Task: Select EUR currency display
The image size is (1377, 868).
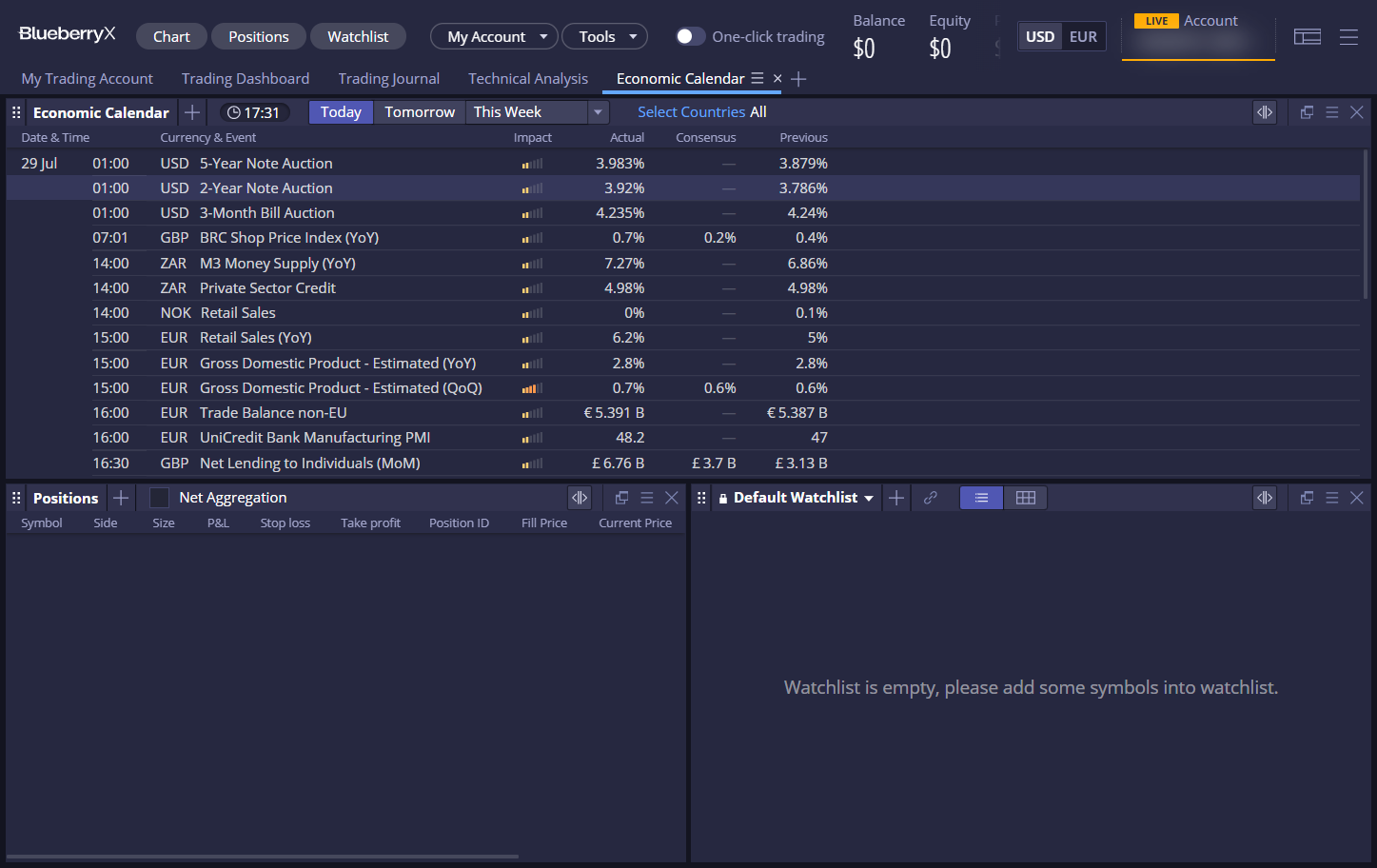Action: pyautogui.click(x=1083, y=37)
